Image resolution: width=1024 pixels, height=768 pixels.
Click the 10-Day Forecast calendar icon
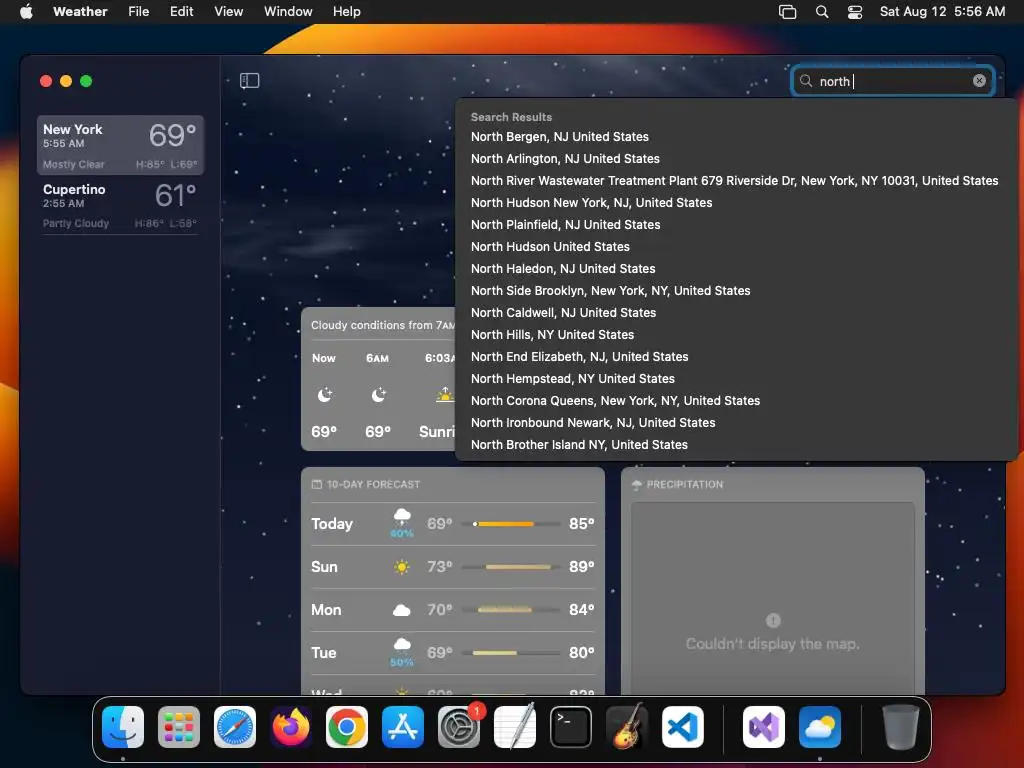click(x=317, y=484)
